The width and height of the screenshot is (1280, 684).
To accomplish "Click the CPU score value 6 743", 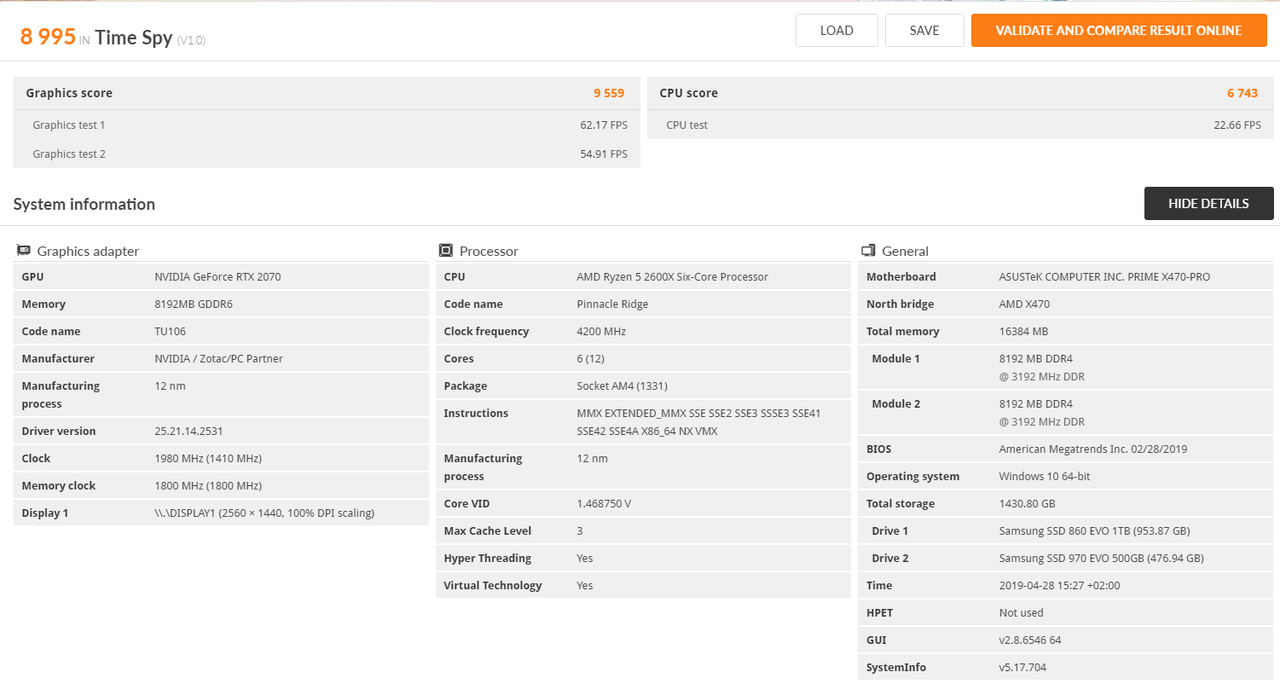I will pos(1242,93).
